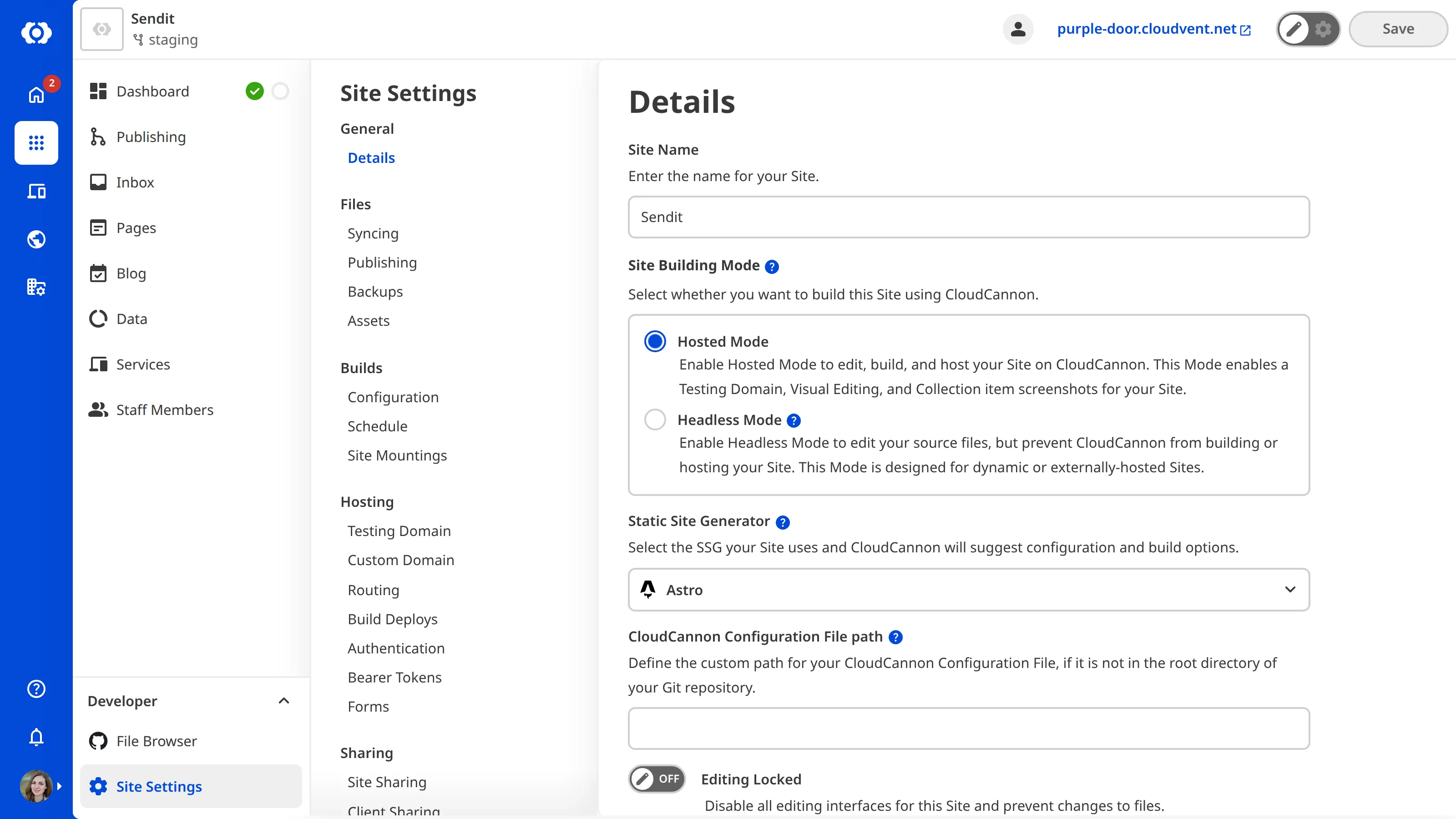Toggle the Editing Locked switch

[657, 779]
